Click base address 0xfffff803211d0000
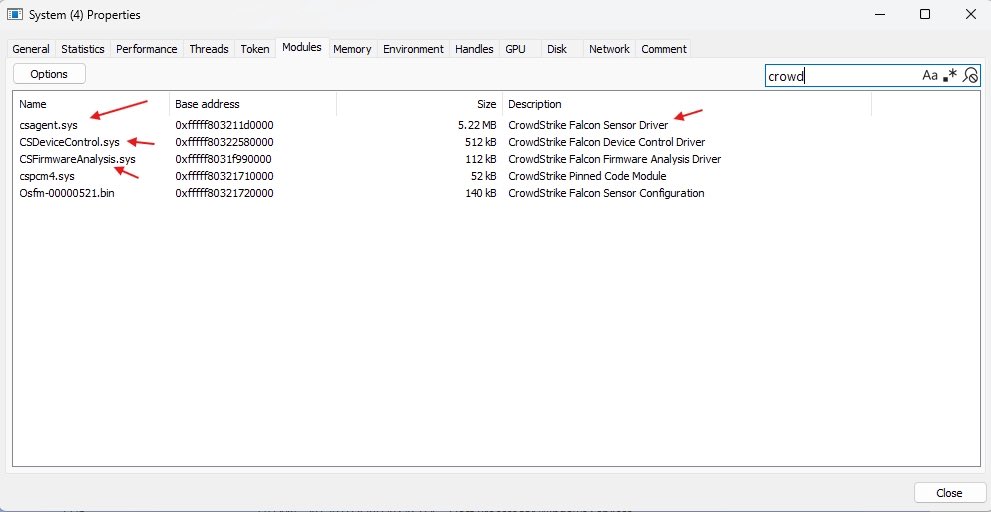Screen dimensions: 991x512 224,125
